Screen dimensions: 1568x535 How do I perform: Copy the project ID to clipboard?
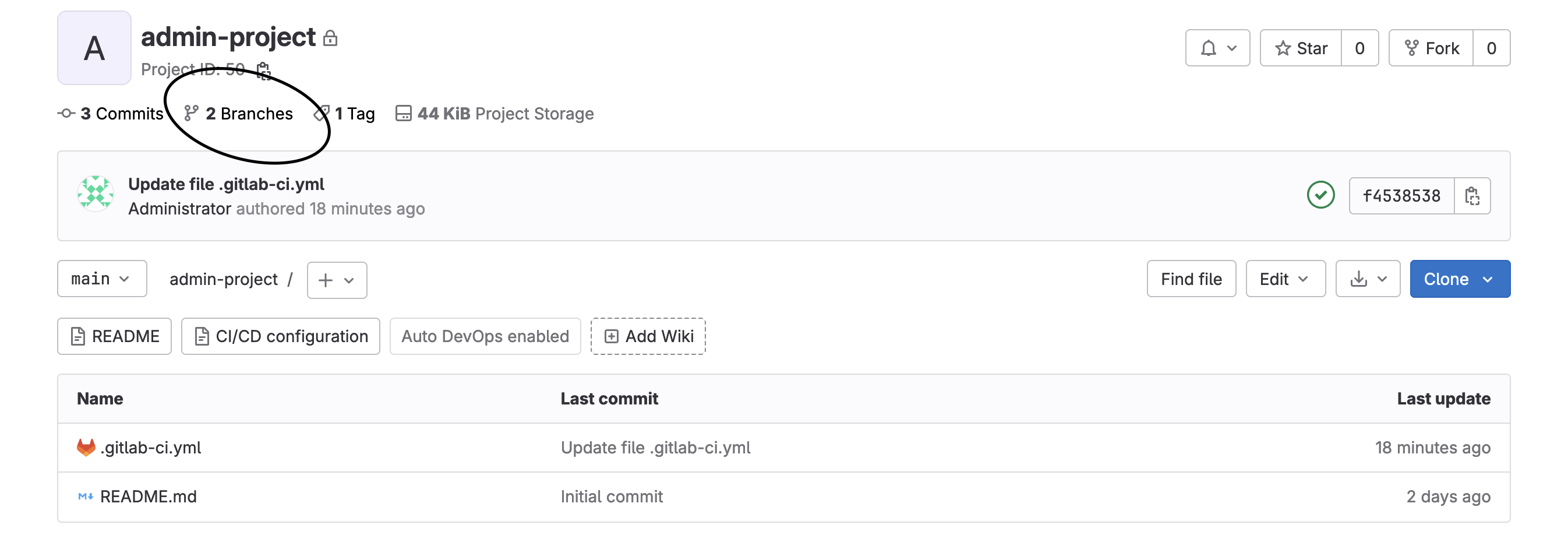(263, 71)
